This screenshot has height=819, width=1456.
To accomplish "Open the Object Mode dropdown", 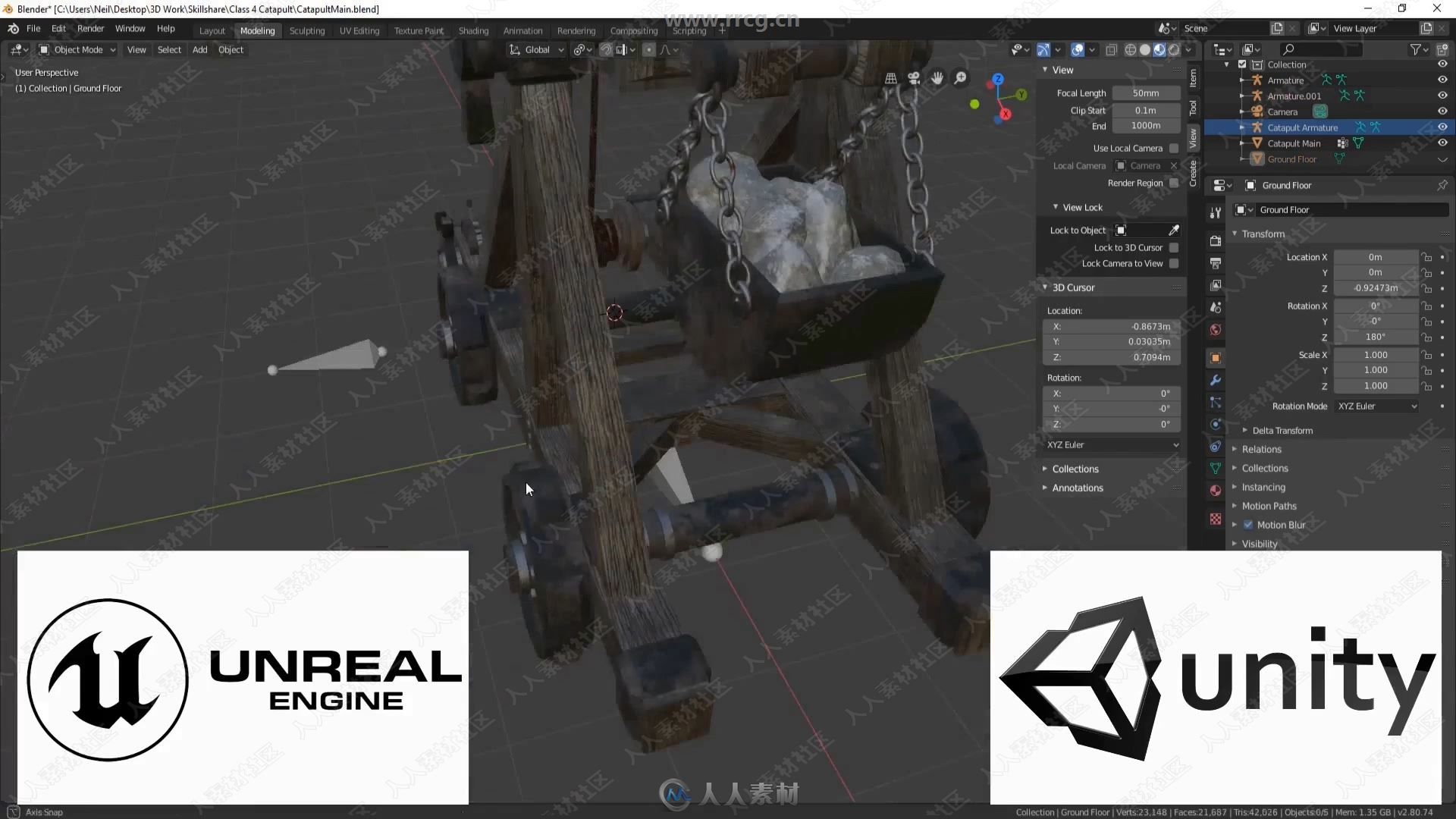I will (x=77, y=50).
